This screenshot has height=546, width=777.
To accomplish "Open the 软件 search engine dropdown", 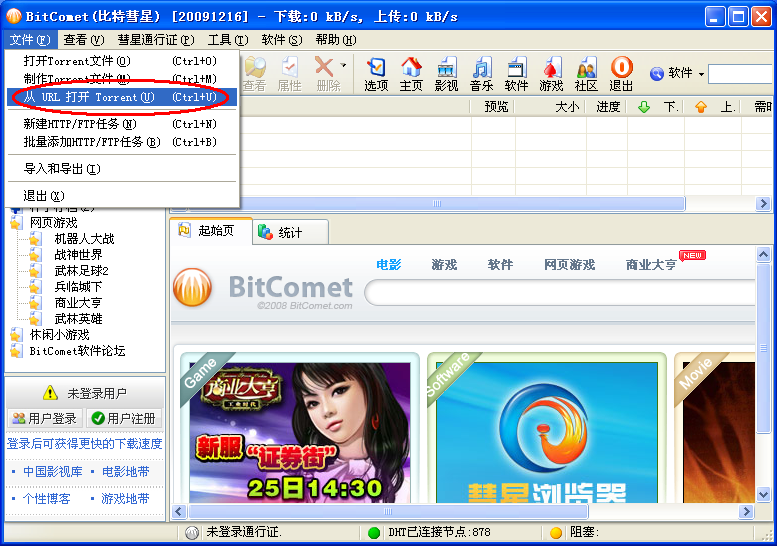I will (x=701, y=74).
